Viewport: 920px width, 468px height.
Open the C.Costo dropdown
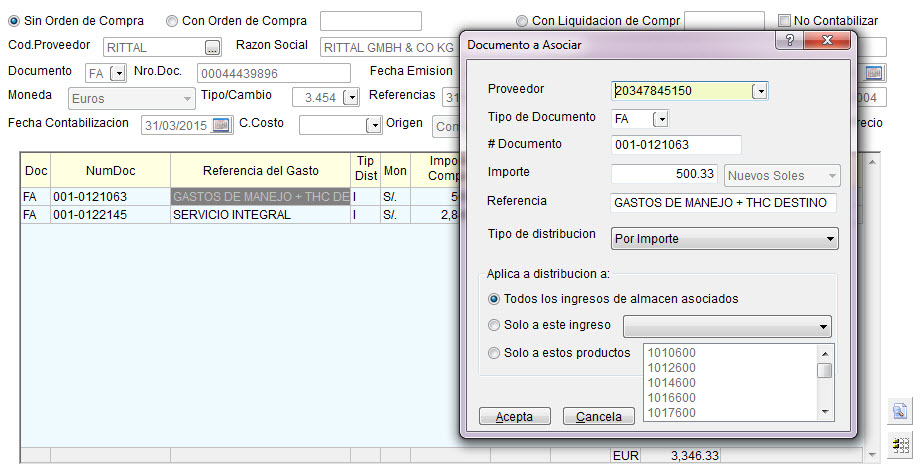(x=374, y=125)
